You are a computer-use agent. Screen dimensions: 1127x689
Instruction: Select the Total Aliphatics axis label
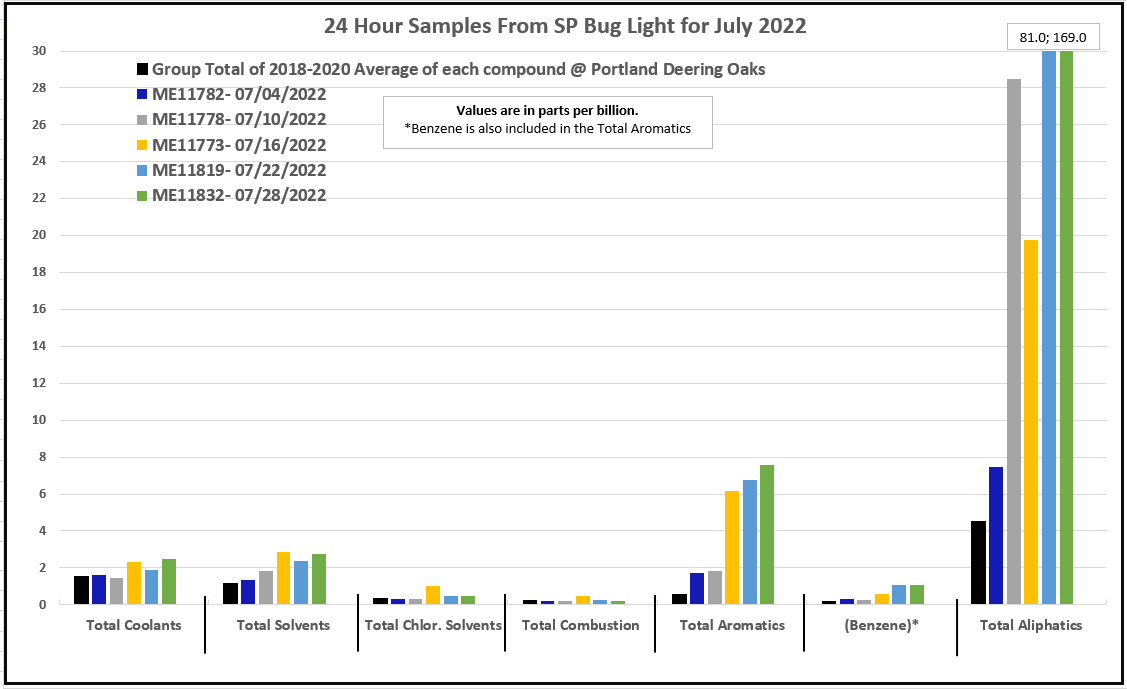click(1031, 625)
